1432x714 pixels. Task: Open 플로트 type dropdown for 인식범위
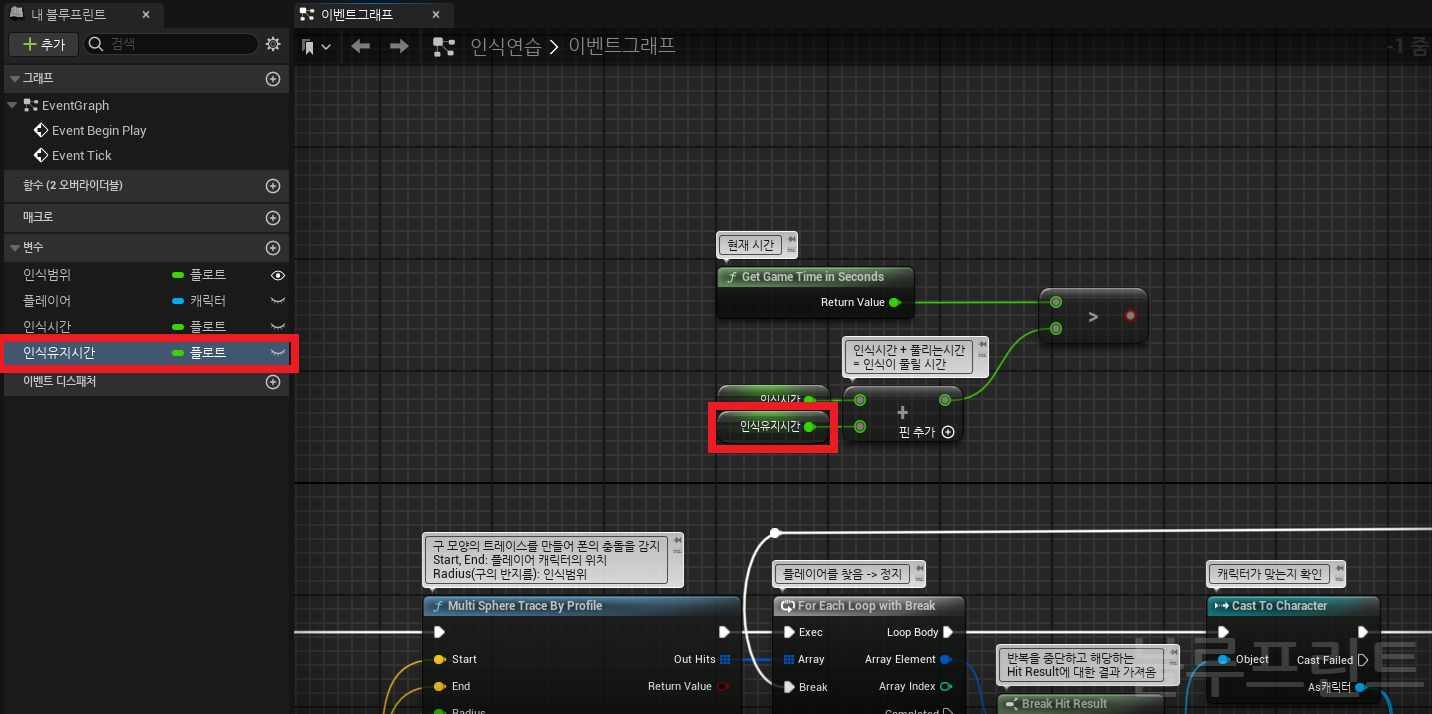click(x=199, y=274)
